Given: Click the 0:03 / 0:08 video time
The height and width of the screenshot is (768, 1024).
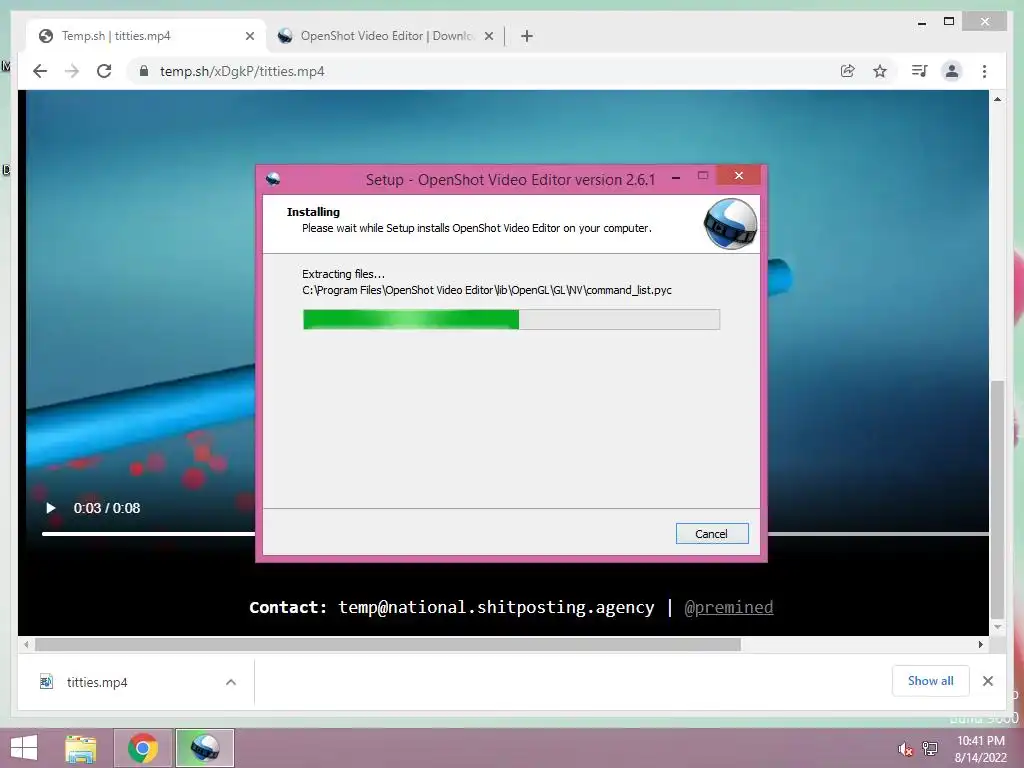Looking at the screenshot, I should click(x=106, y=508).
